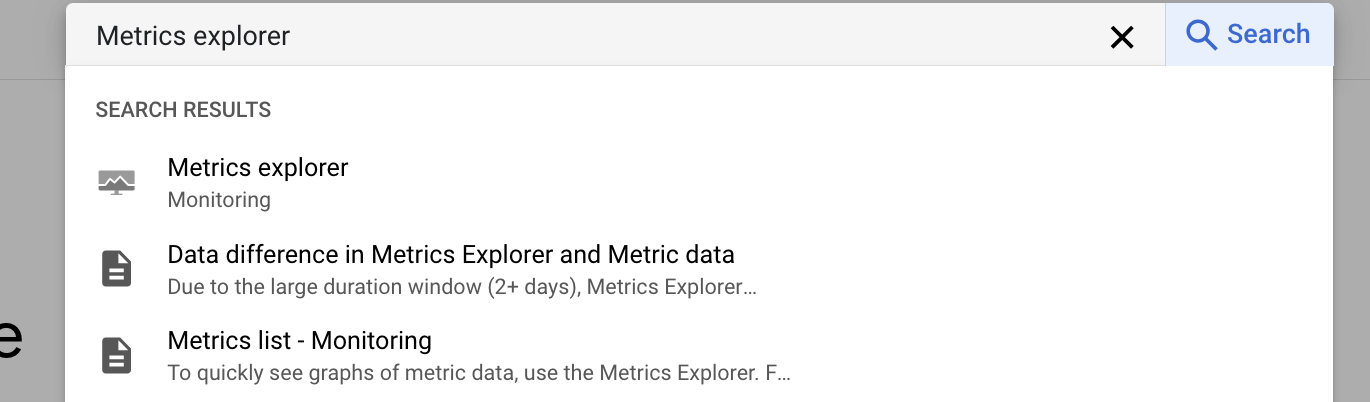
Task: Click the dimmed background strip above the search bar
Action: pos(32,40)
